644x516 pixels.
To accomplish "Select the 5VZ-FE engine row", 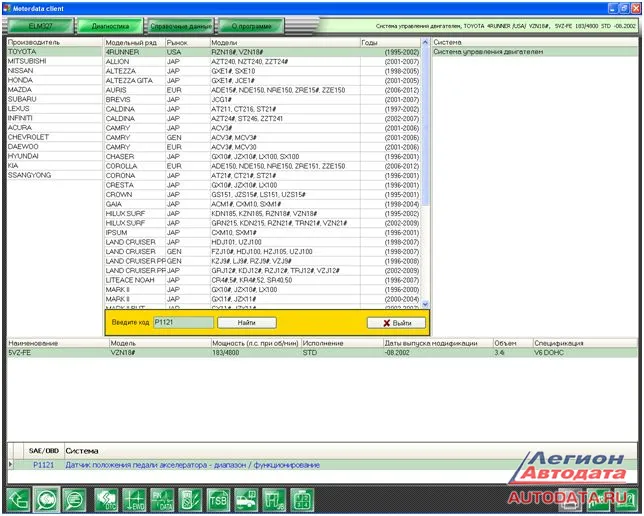I will 322,352.
